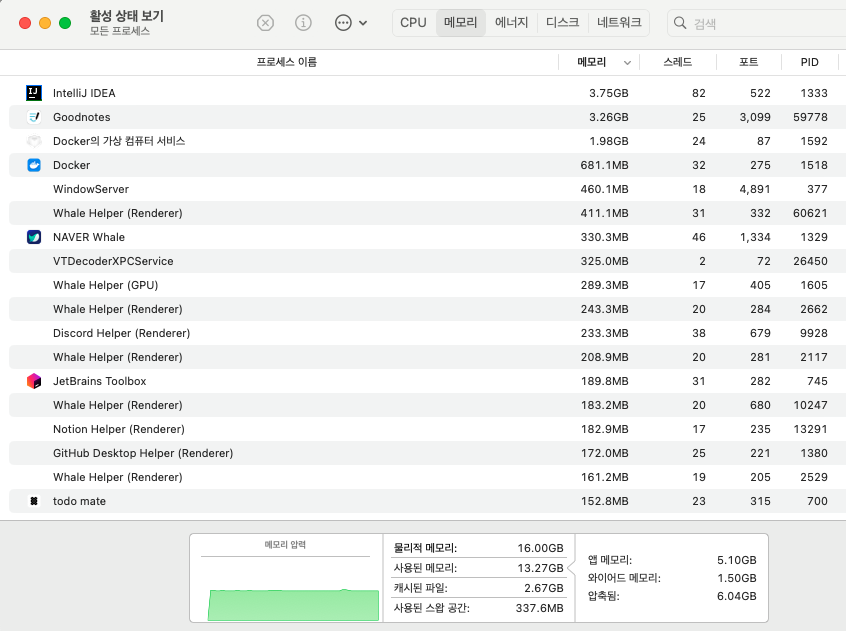The image size is (846, 631).
Task: Click the 메모리 압력 pressure graph
Action: click(x=293, y=605)
